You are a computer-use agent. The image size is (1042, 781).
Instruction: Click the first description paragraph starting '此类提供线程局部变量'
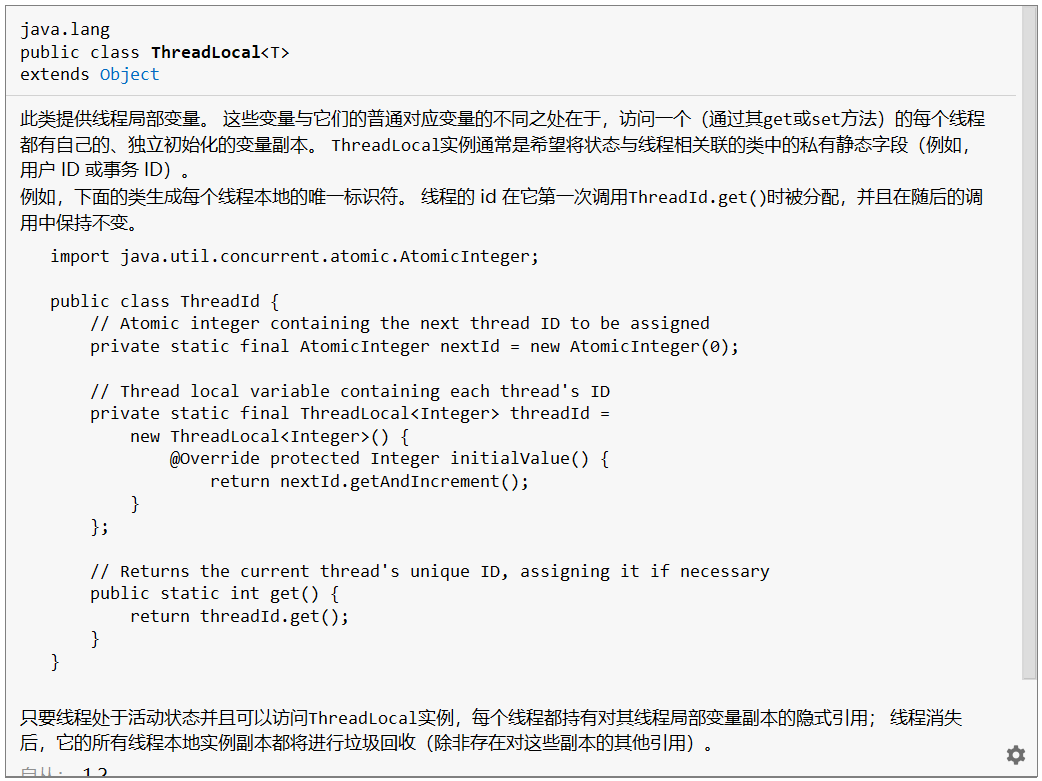(x=502, y=144)
